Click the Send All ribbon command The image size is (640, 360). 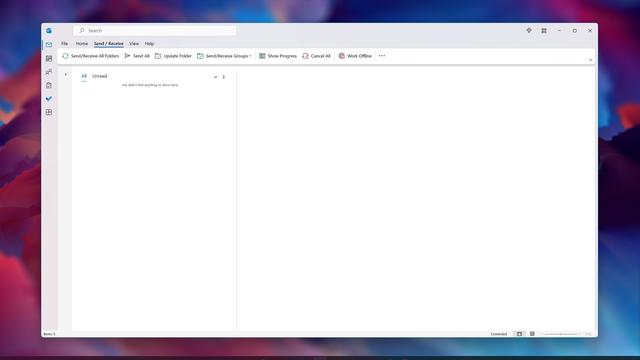(x=137, y=56)
